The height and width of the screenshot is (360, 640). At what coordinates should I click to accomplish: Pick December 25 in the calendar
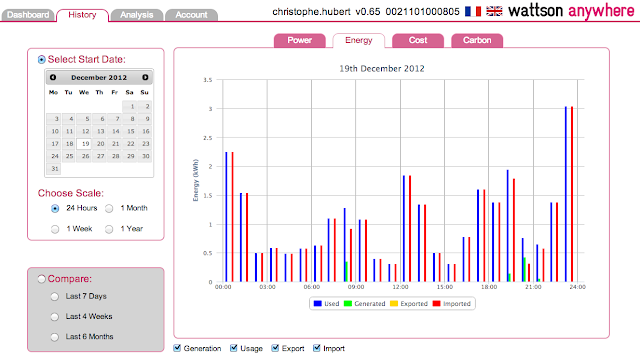[69, 156]
